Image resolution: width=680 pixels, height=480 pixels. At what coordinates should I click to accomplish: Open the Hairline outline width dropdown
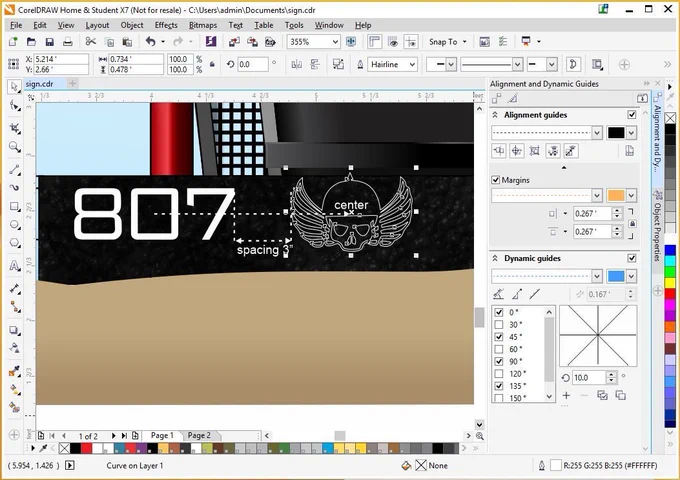[x=412, y=65]
